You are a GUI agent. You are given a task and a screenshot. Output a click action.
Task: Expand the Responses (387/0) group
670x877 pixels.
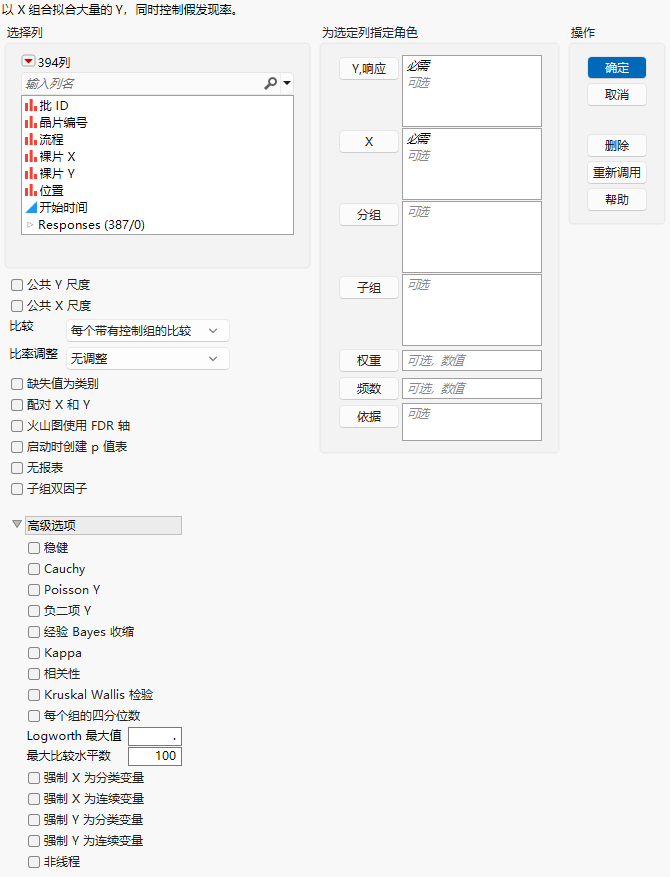click(30, 225)
